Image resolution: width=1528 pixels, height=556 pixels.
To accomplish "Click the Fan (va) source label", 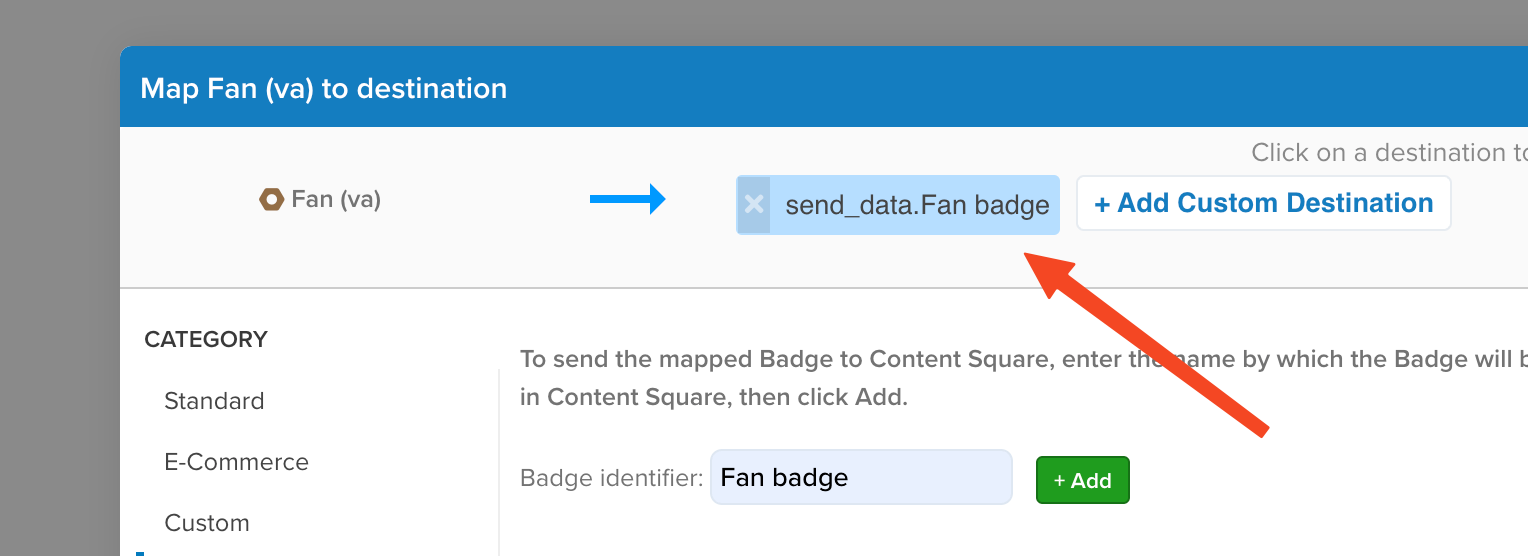I will (336, 199).
